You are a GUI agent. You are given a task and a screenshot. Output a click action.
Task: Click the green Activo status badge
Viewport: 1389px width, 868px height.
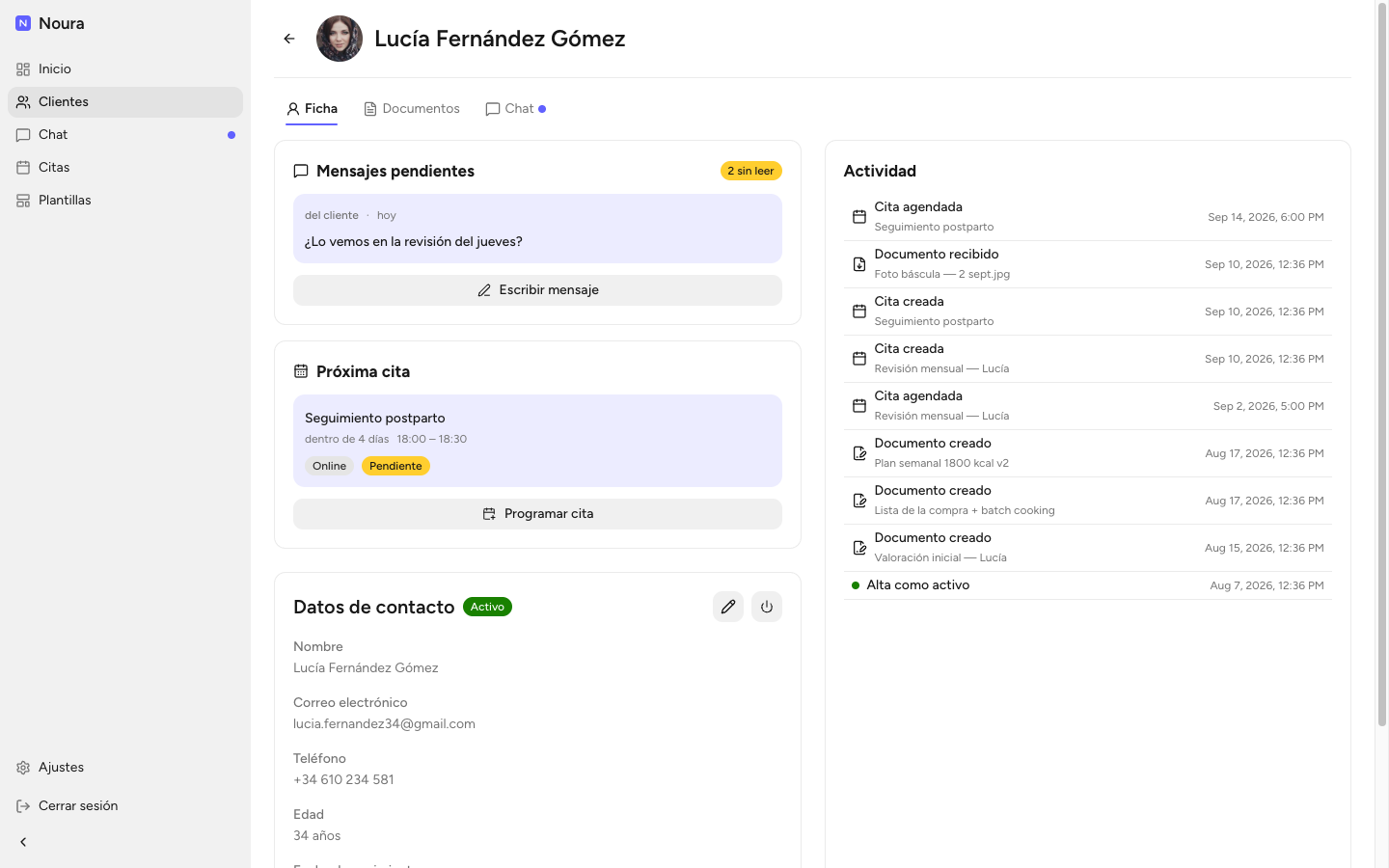point(487,607)
